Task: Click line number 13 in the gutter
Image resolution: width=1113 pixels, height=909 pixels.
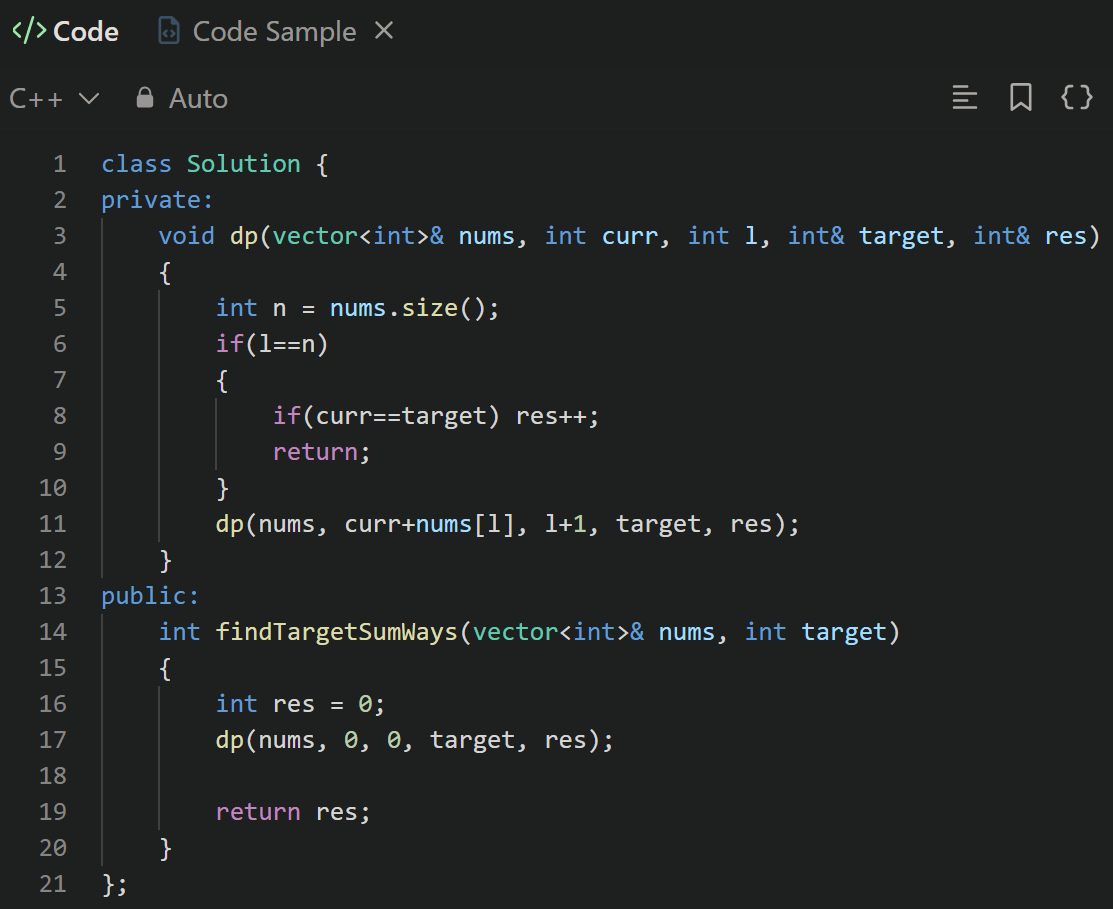Action: click(53, 596)
